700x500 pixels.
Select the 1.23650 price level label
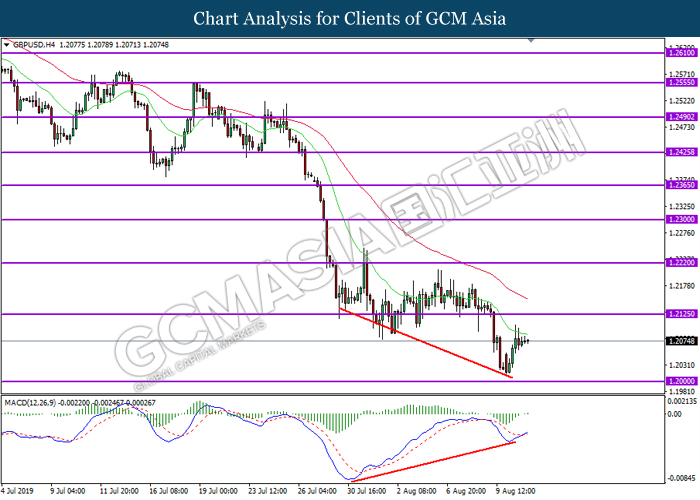(x=681, y=185)
